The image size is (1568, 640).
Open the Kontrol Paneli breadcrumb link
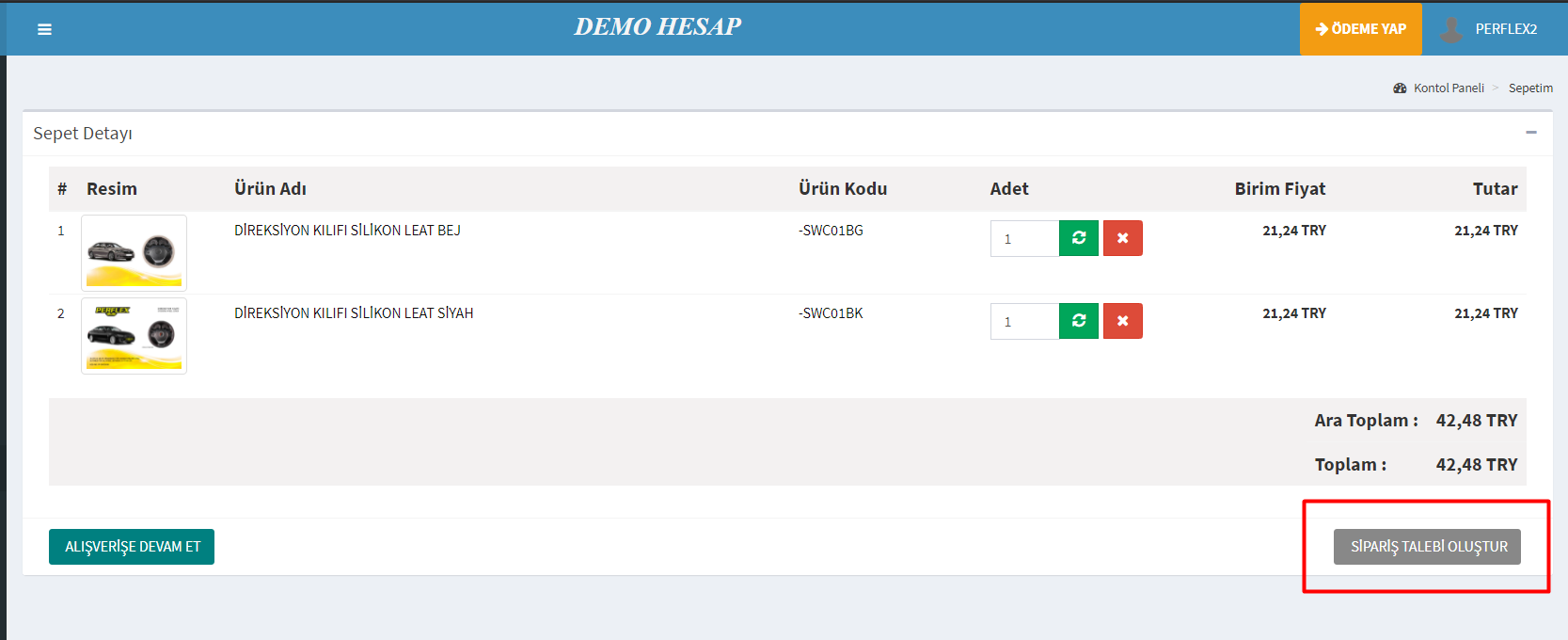[x=1449, y=88]
